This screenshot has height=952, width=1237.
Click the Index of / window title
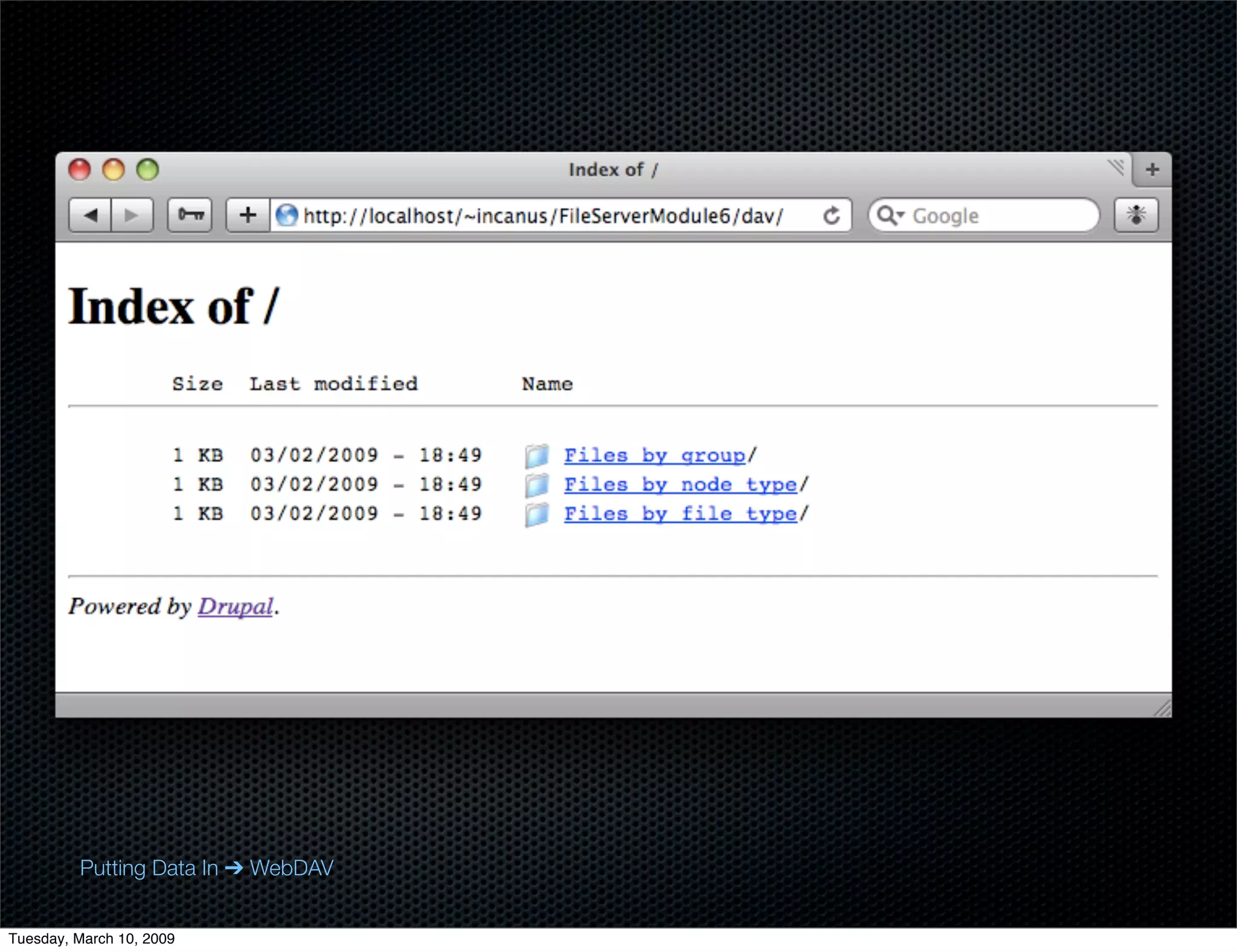(x=613, y=170)
